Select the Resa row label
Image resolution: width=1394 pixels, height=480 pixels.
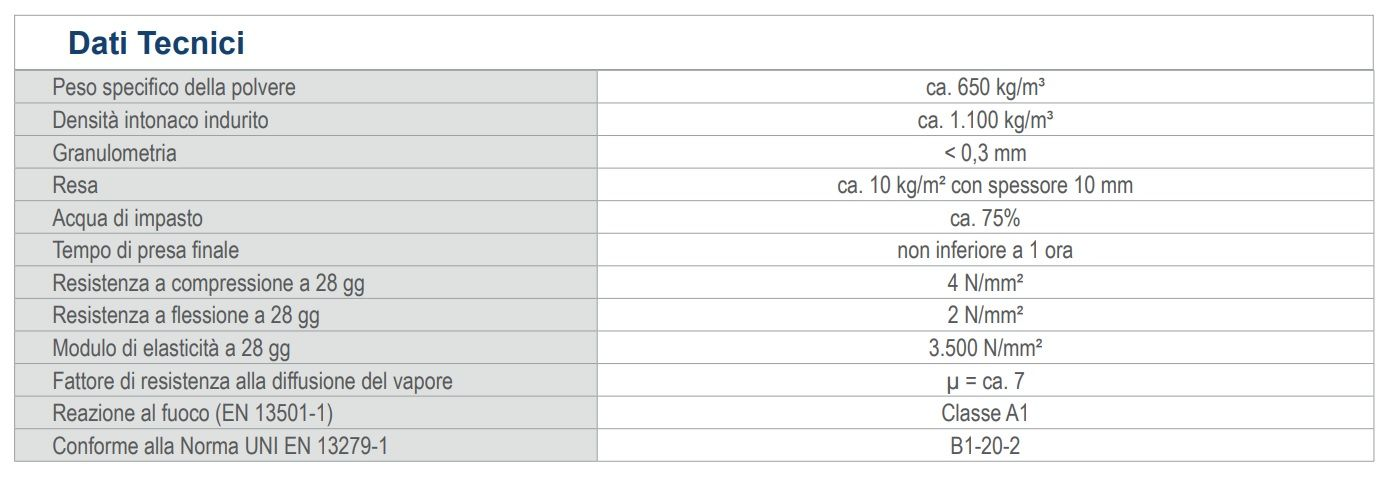[x=75, y=186]
